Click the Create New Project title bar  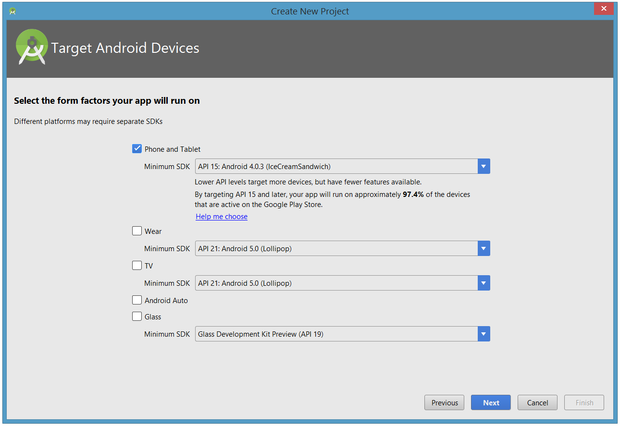tap(310, 10)
